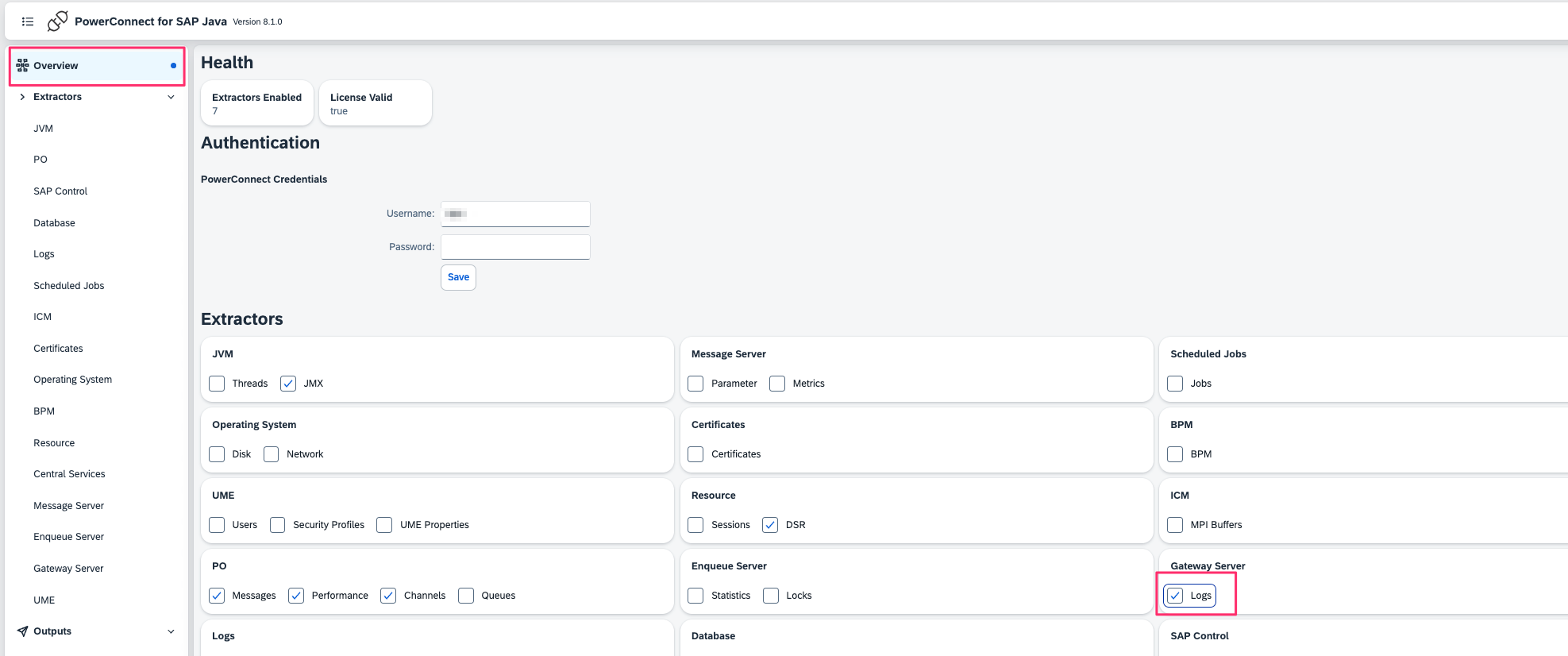
Task: Open the Certificates sidebar page
Action: point(58,349)
